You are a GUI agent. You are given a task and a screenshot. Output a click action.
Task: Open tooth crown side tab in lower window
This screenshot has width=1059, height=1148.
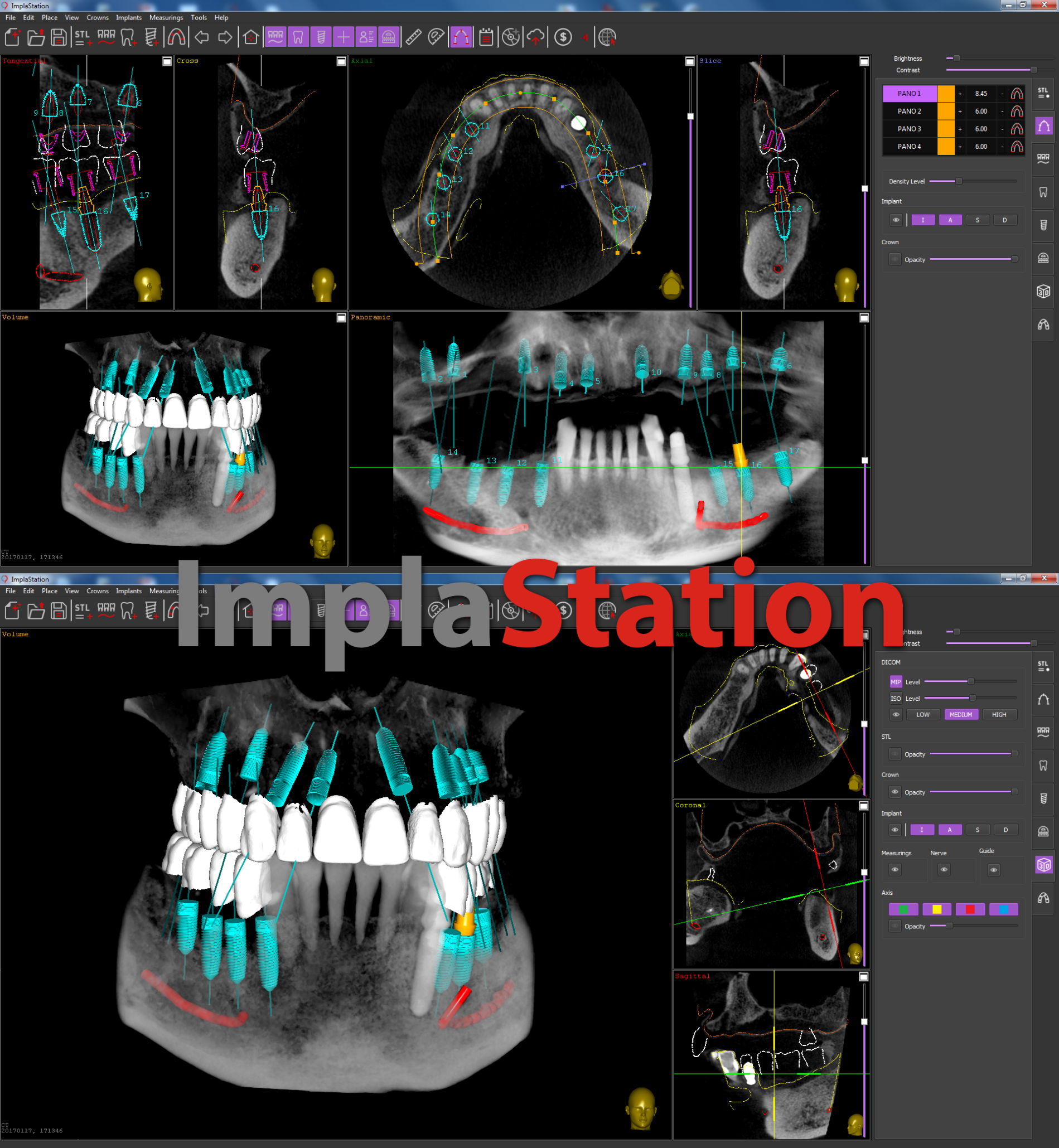(1043, 766)
